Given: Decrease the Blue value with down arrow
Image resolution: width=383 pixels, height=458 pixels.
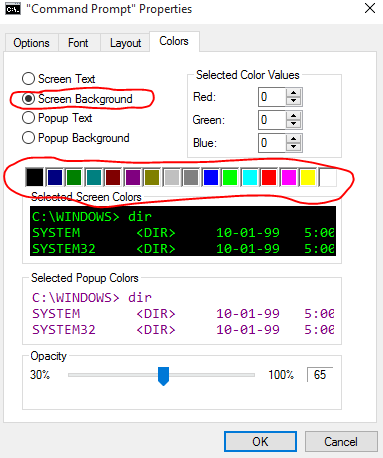Looking at the screenshot, I should pyautogui.click(x=294, y=147).
